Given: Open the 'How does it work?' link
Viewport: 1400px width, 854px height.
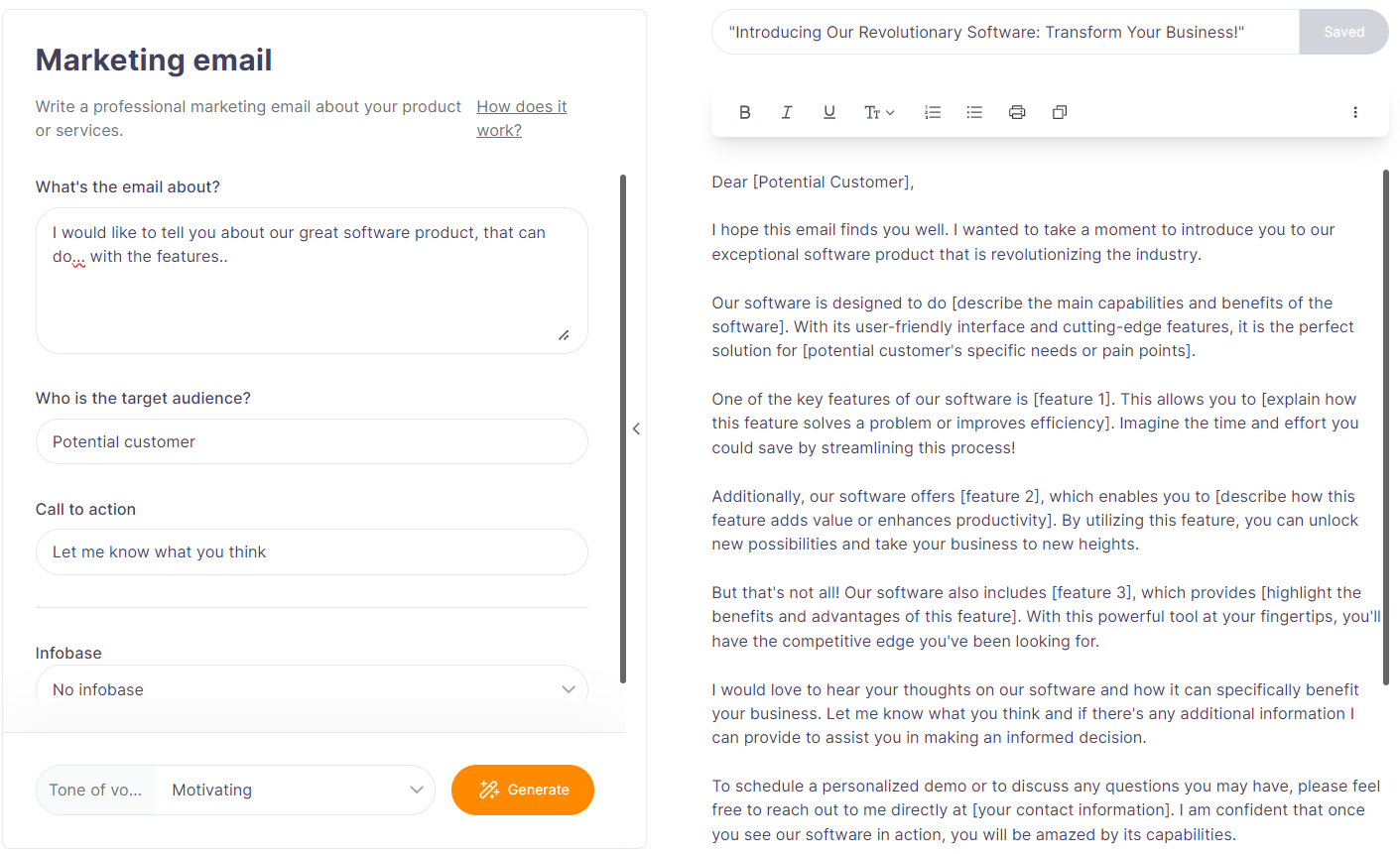Looking at the screenshot, I should tap(521, 117).
